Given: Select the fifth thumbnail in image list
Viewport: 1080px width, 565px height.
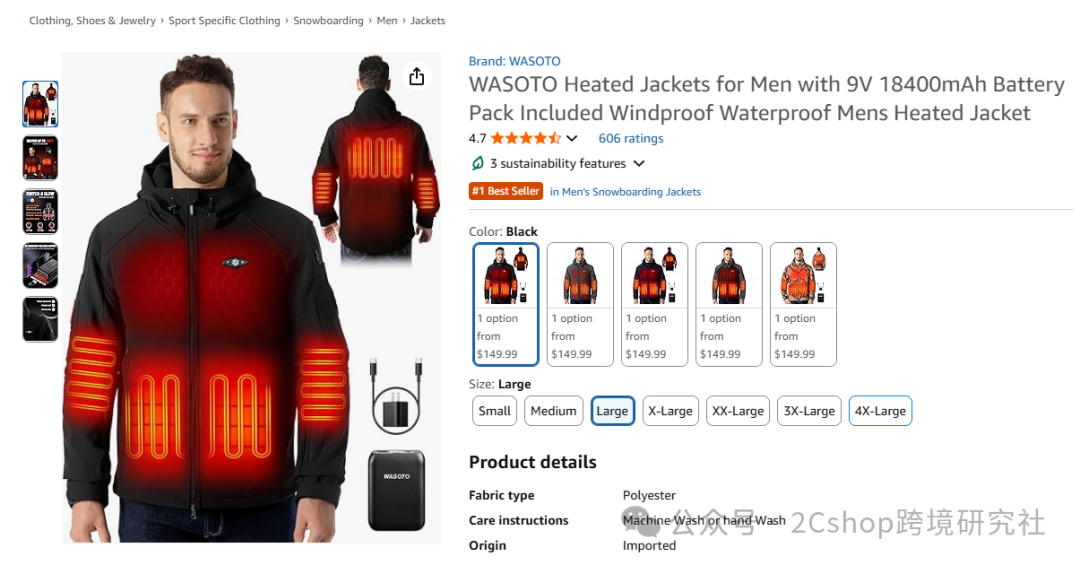Looking at the screenshot, I should 40,319.
